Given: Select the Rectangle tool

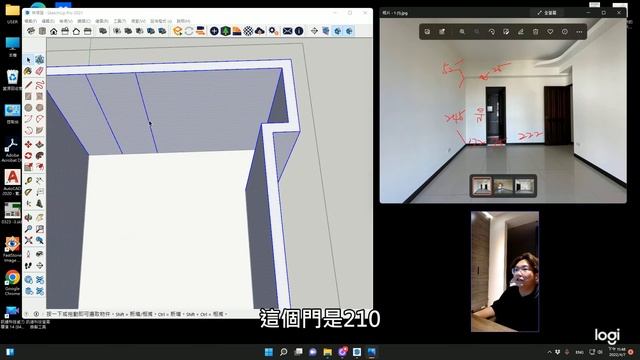Looking at the screenshot, I should (28, 96).
